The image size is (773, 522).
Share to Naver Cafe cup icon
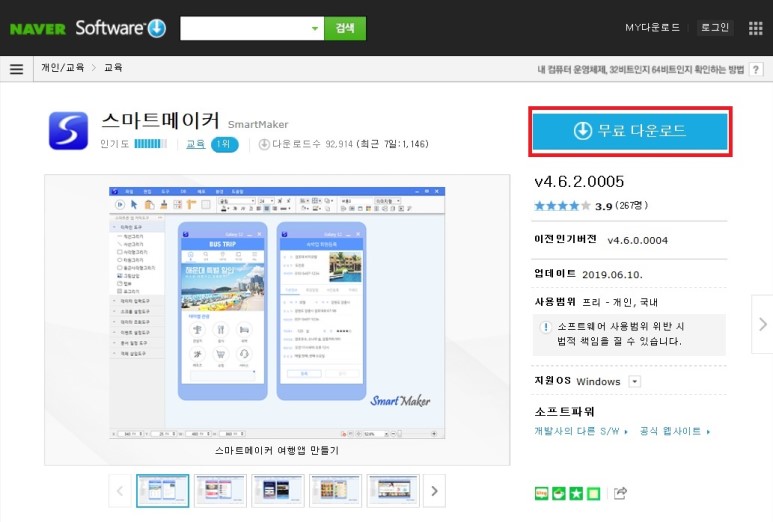click(559, 493)
